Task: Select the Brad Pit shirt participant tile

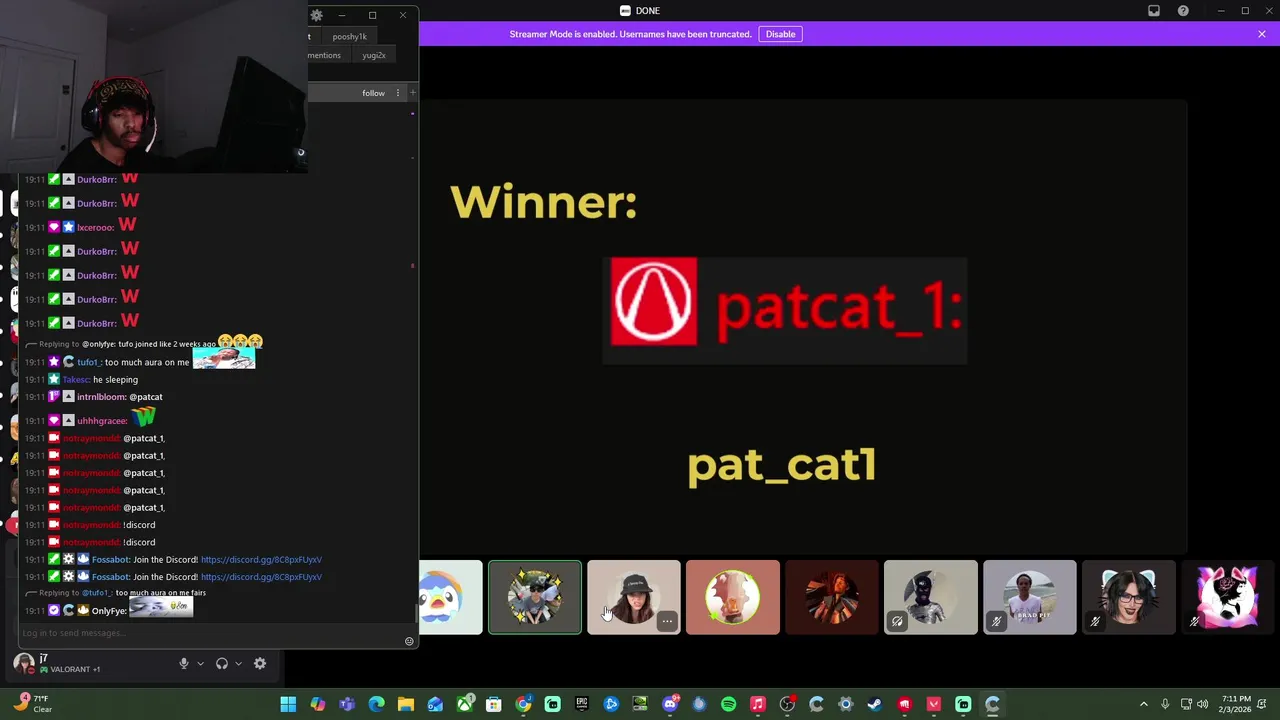Action: (x=1030, y=597)
